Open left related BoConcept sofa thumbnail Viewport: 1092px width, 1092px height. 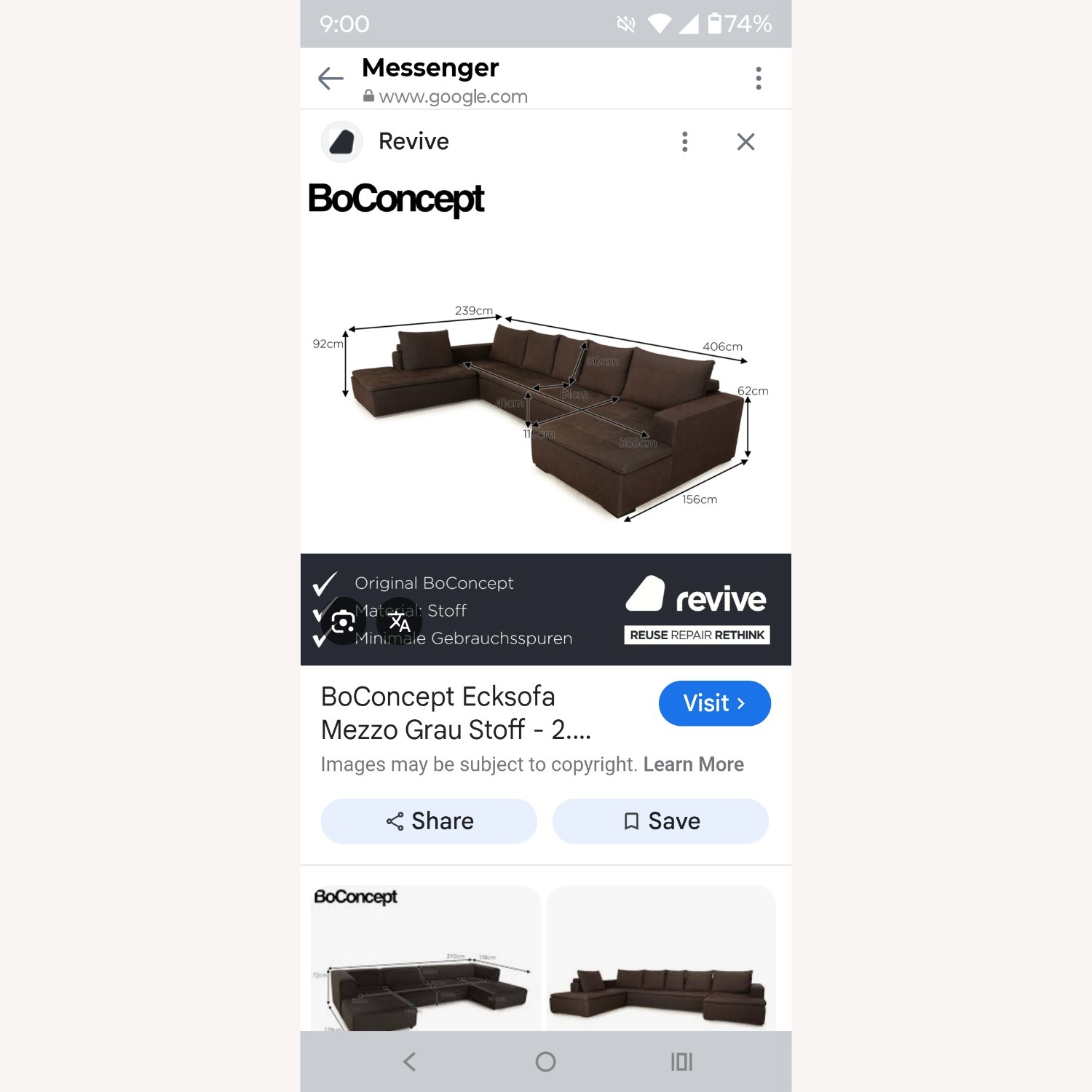[x=426, y=958]
